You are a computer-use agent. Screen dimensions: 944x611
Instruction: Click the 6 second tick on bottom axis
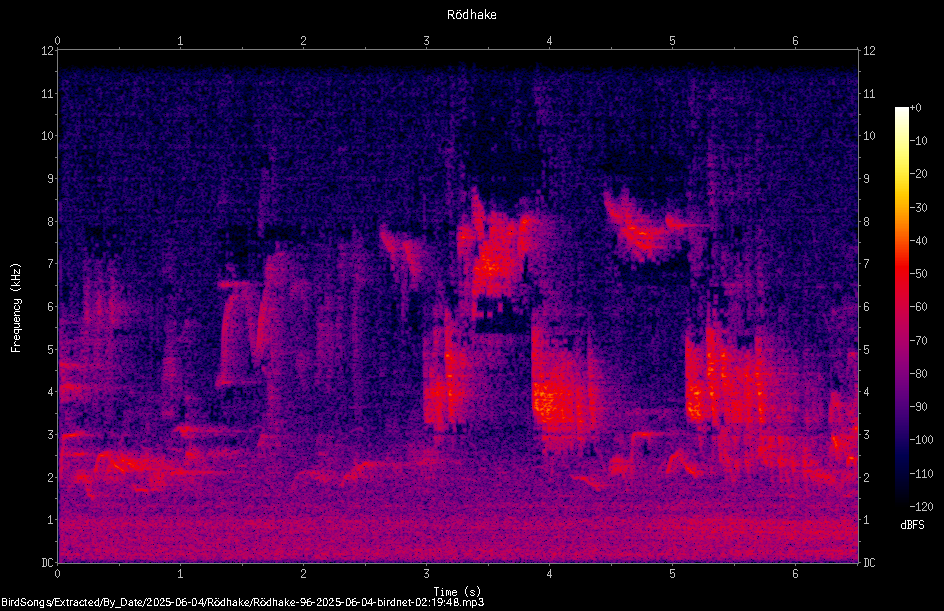click(795, 574)
